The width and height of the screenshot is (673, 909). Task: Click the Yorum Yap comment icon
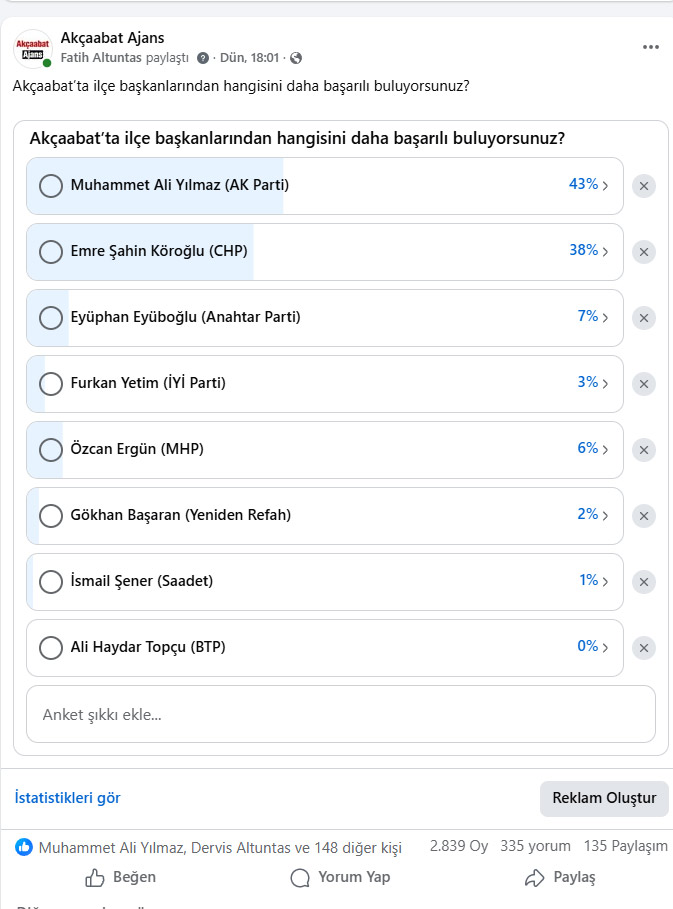pyautogui.click(x=300, y=878)
